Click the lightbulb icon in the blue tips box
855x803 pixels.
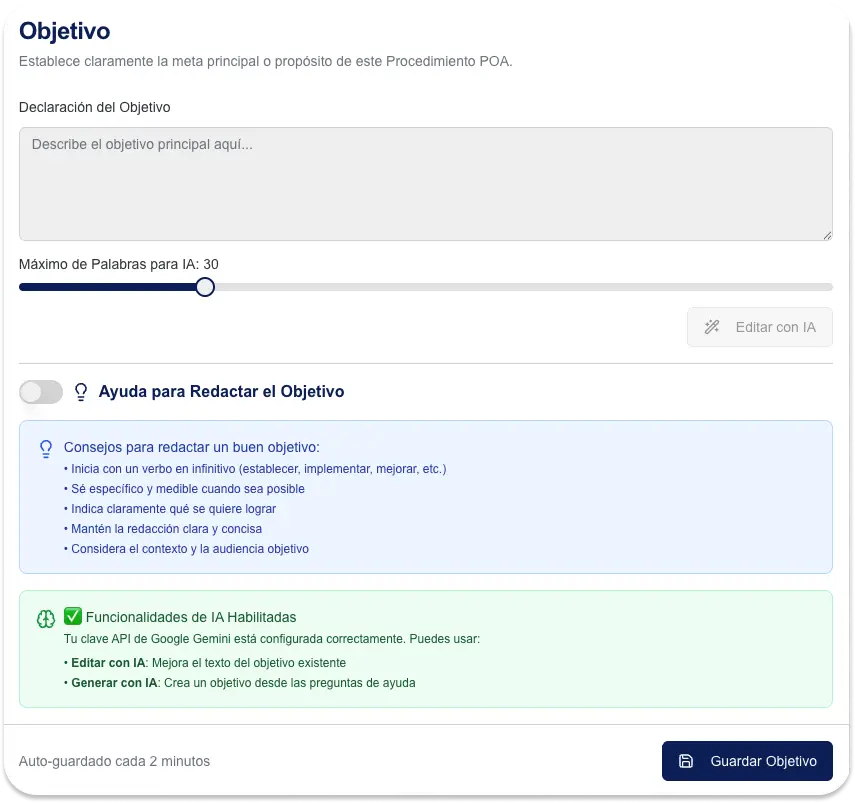tap(46, 448)
